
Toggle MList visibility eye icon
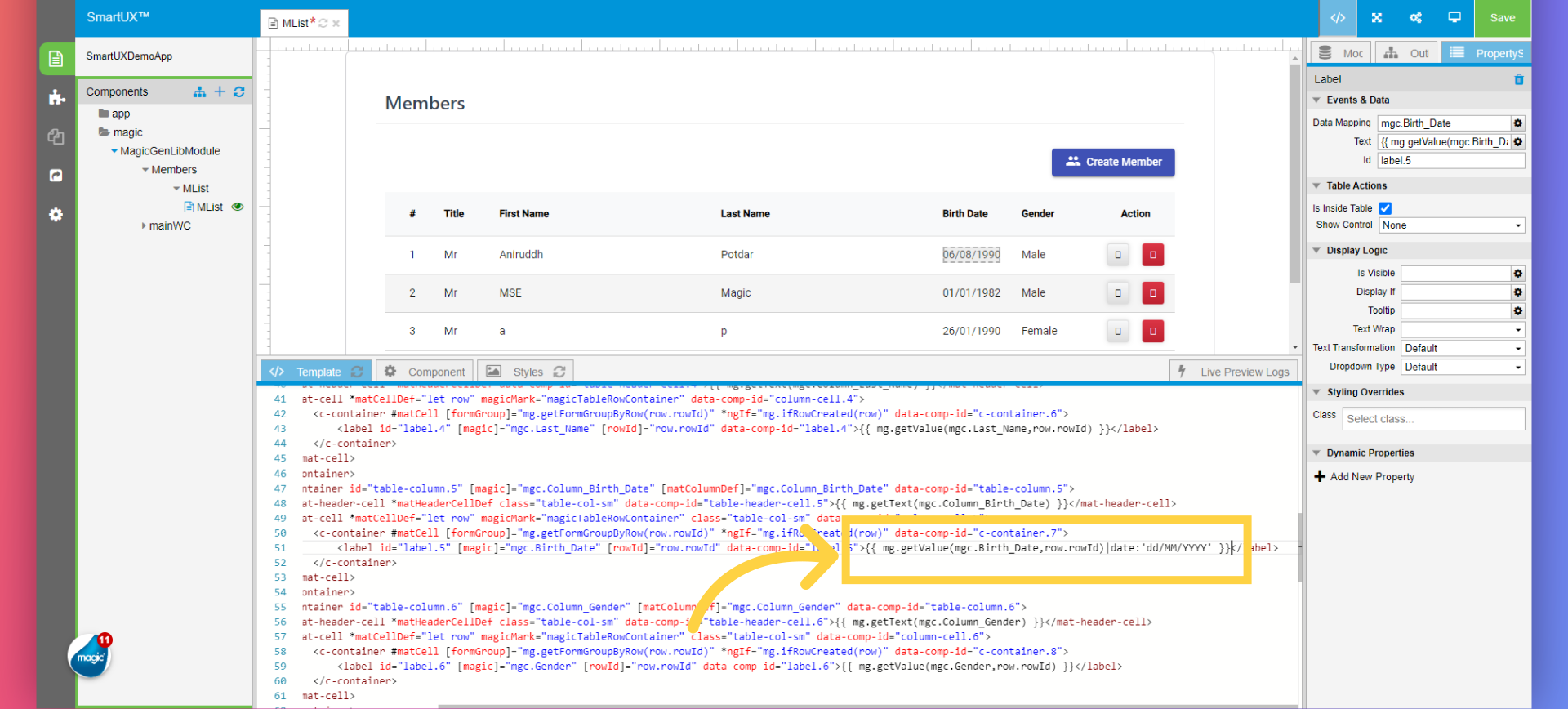(238, 207)
